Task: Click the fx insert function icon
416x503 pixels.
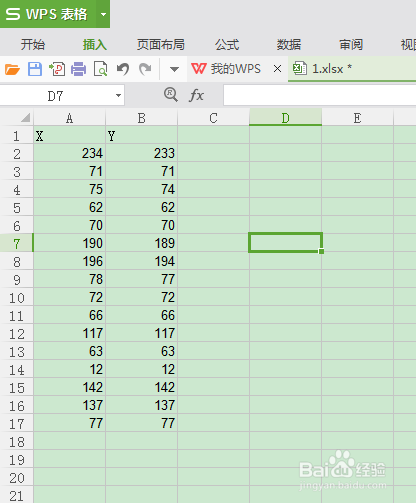Action: click(196, 95)
